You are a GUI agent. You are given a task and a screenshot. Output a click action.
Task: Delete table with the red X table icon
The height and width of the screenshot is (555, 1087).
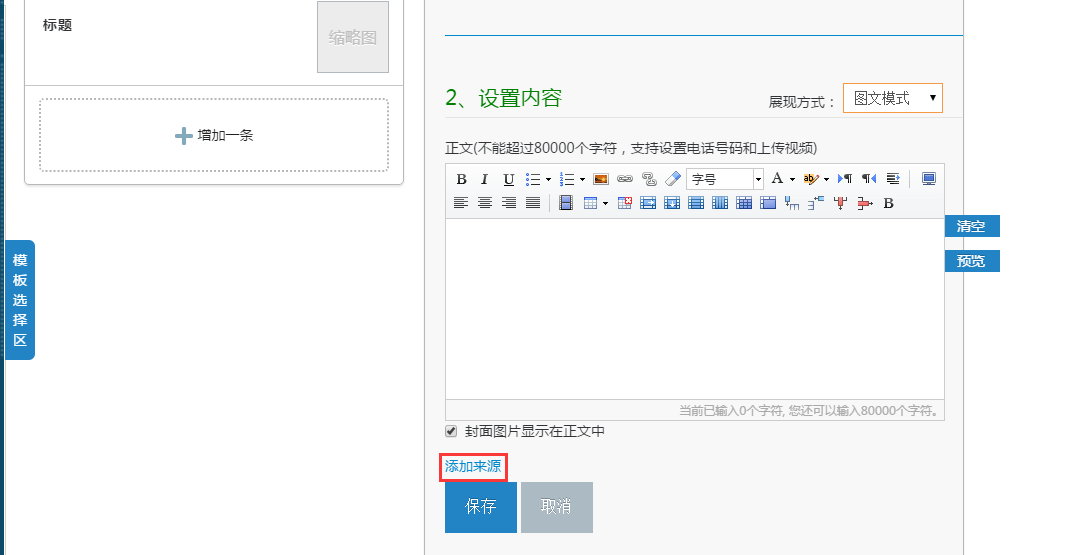pyautogui.click(x=625, y=203)
